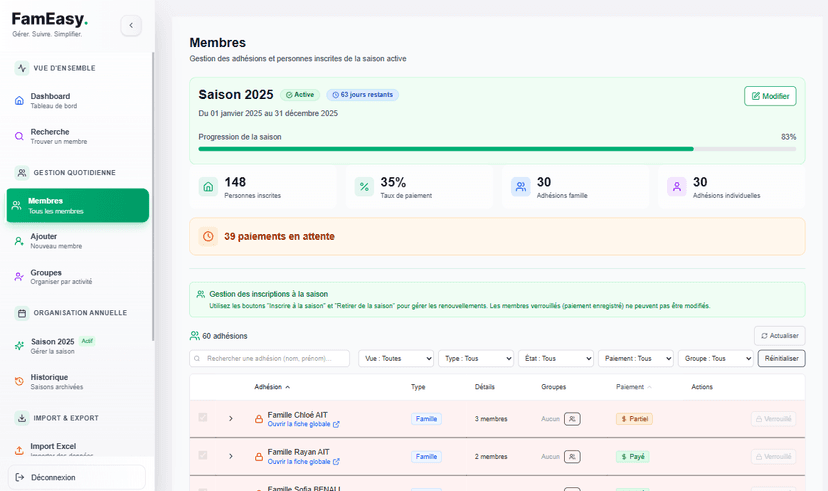Click the Verrouillé button in Famille Rayan AIT row
Image resolution: width=828 pixels, height=491 pixels.
coord(774,457)
